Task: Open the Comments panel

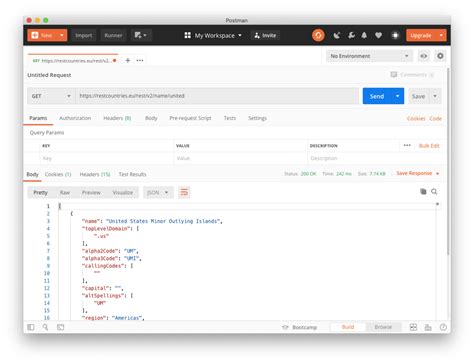Action: point(412,75)
